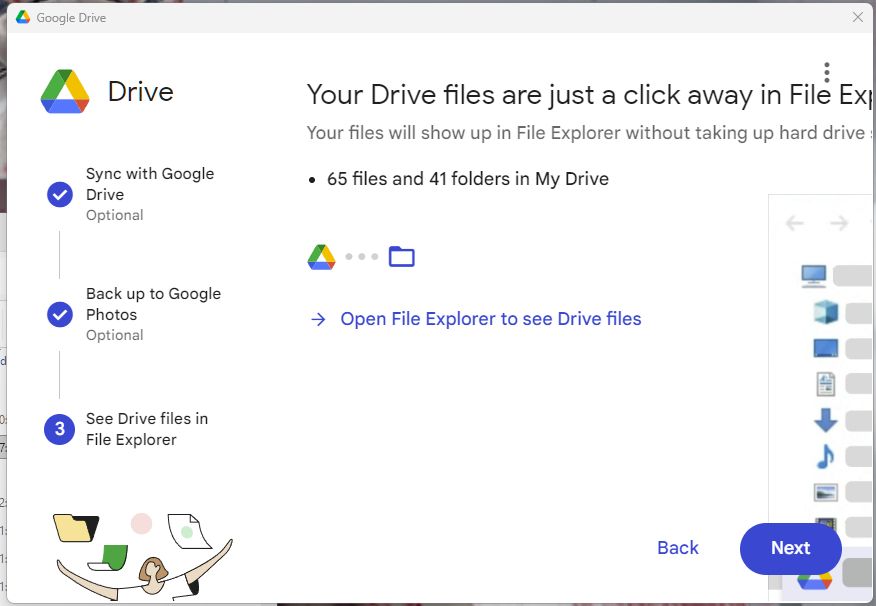Click the illustration of person juggling files
Viewport: 876px width, 606px height.
tap(142, 557)
